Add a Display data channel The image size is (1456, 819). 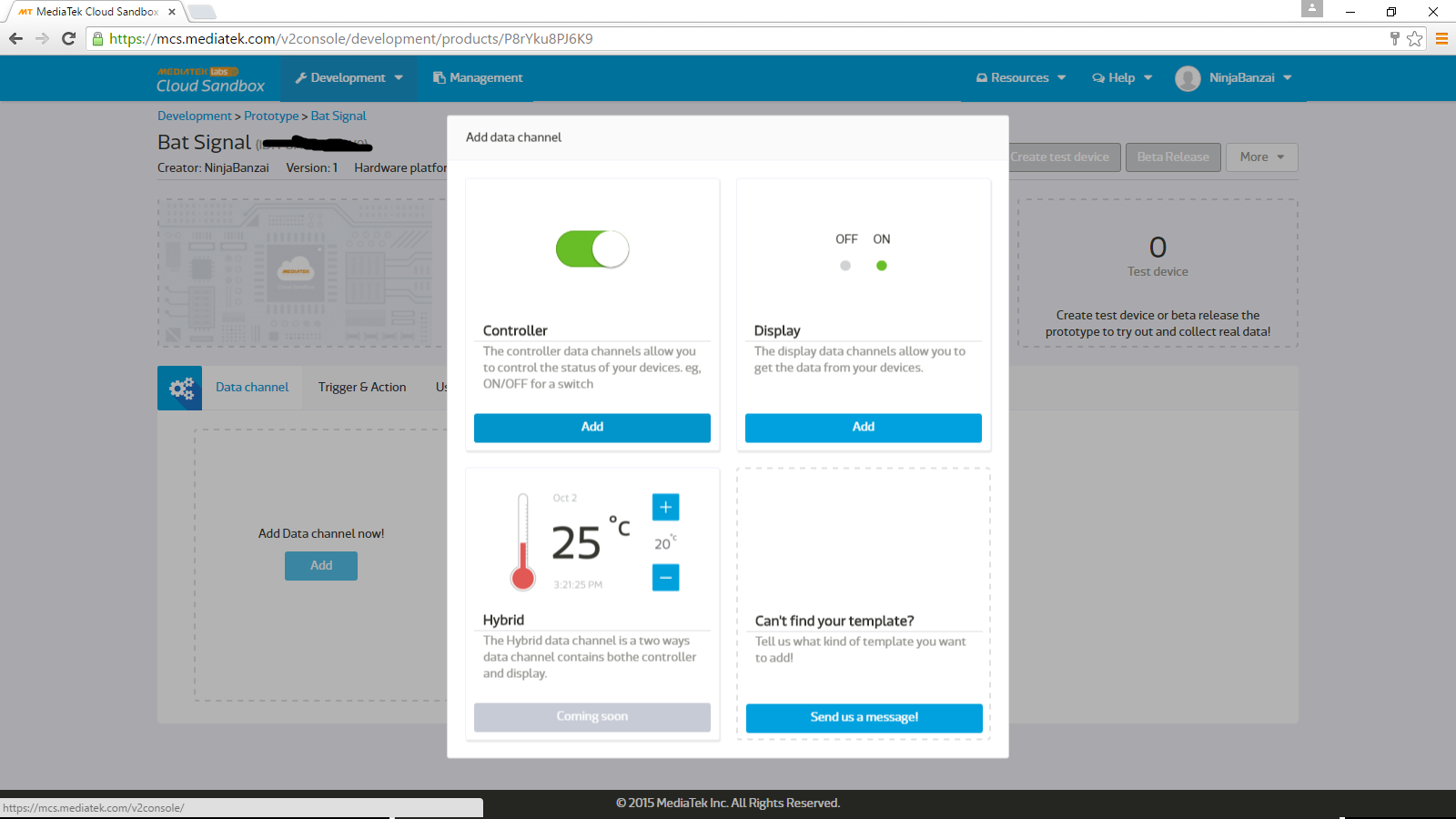[864, 428]
